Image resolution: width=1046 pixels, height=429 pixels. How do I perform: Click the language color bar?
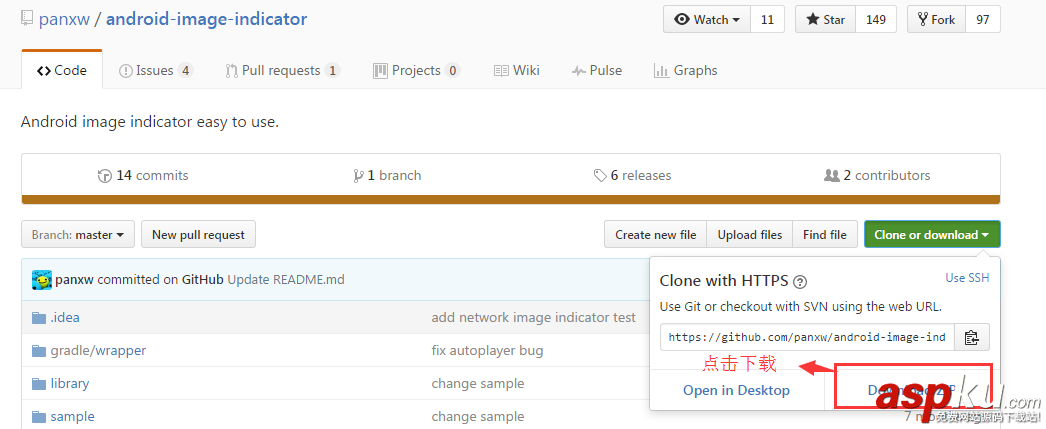[x=510, y=199]
